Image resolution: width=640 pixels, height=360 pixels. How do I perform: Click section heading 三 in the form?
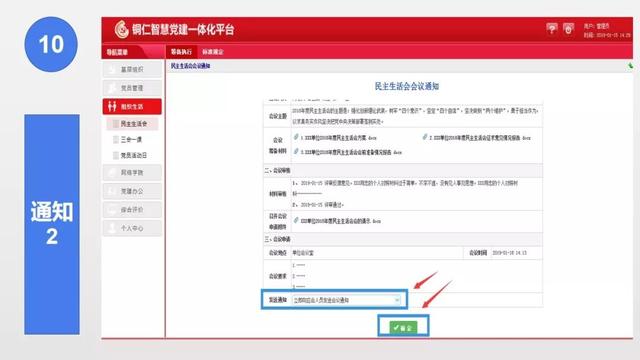point(278,239)
